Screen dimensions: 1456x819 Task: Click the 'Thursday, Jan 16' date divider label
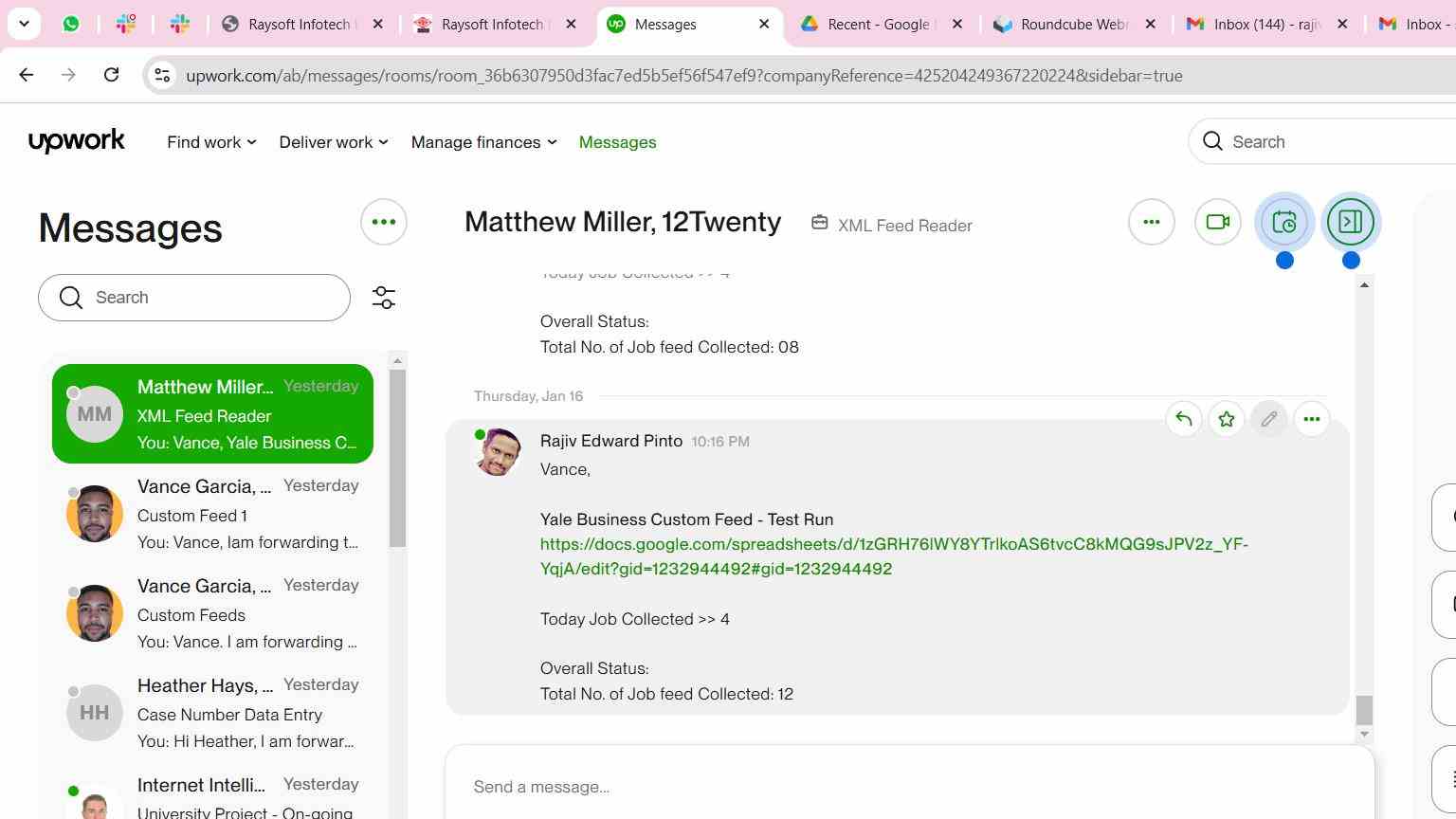528,396
